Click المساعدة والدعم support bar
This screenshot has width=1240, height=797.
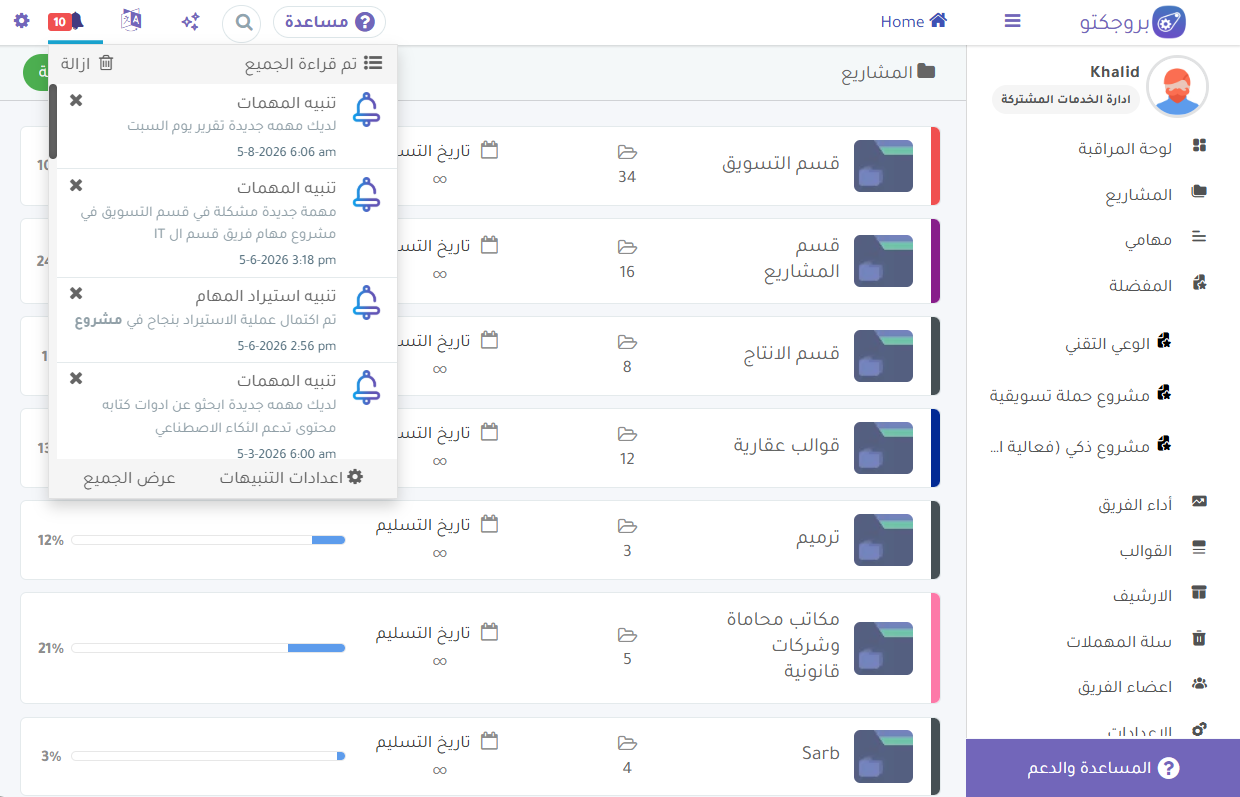pyautogui.click(x=1103, y=768)
